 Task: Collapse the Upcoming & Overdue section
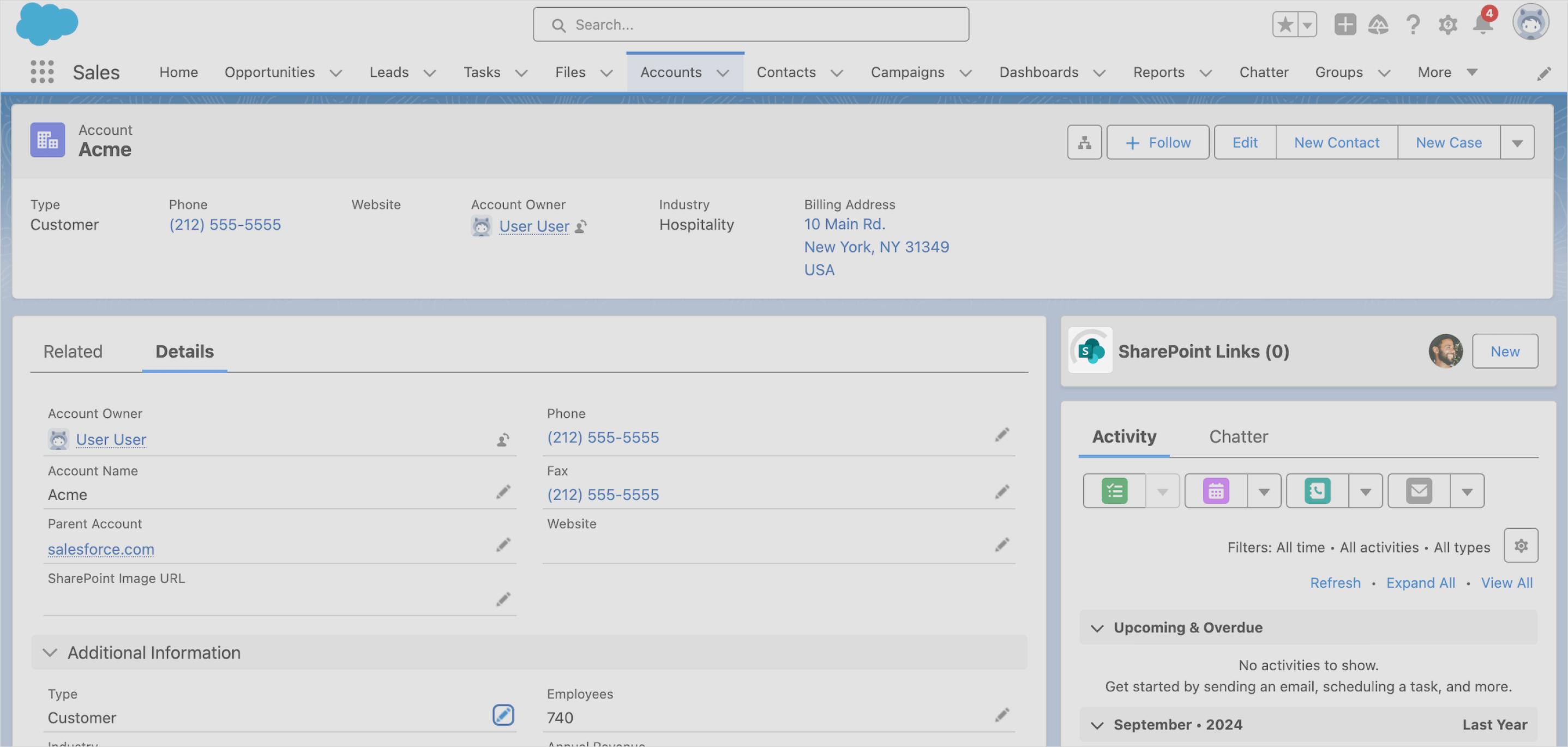1097,628
